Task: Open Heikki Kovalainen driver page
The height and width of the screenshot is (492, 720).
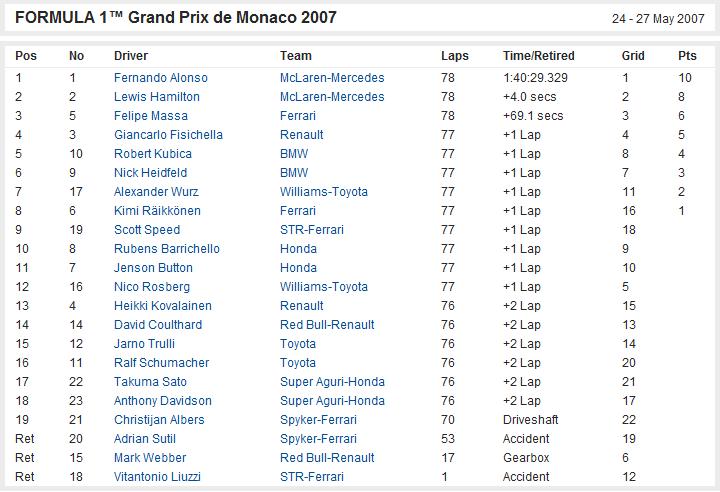Action: coord(163,306)
